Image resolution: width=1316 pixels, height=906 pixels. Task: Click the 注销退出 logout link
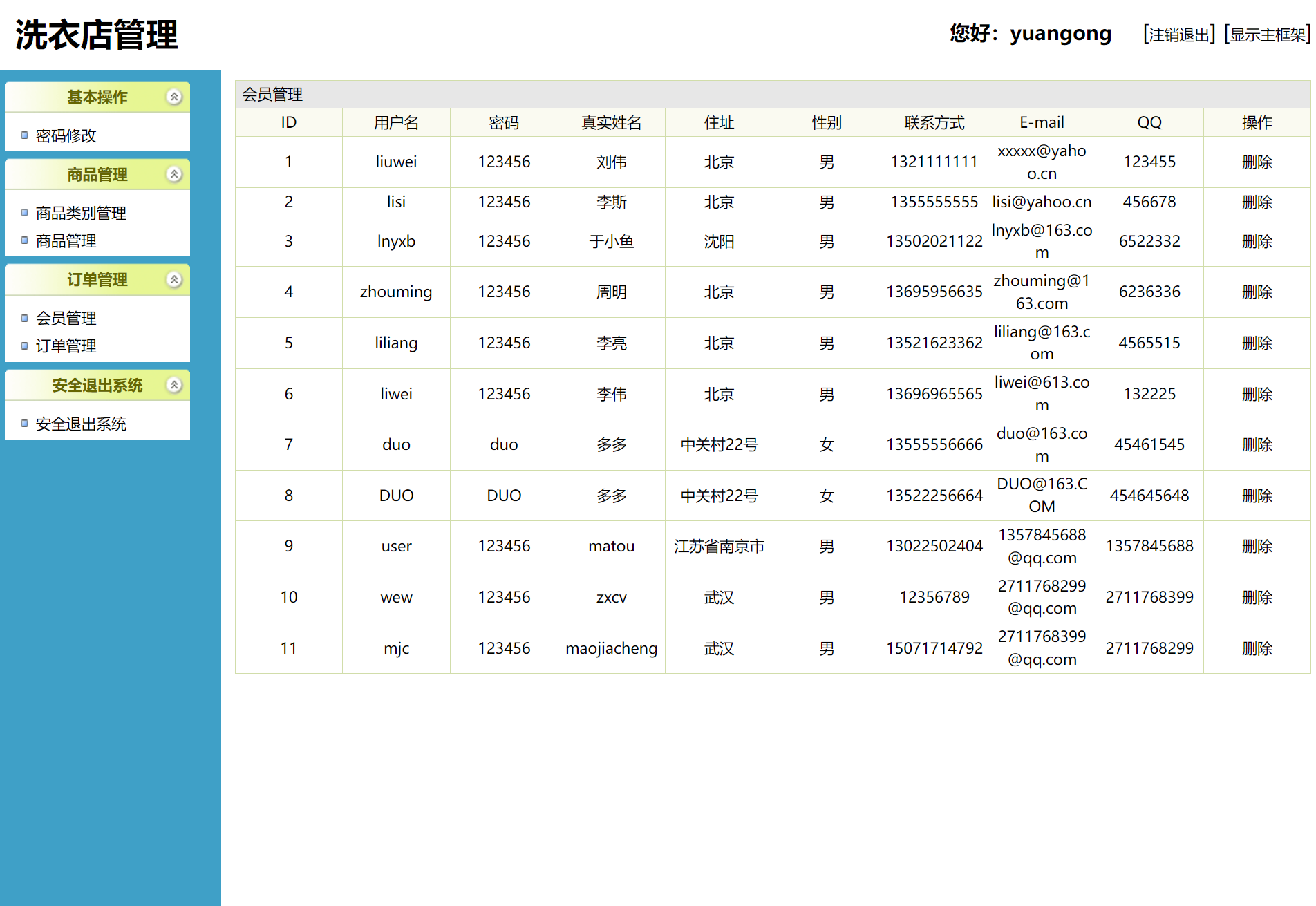click(1179, 35)
